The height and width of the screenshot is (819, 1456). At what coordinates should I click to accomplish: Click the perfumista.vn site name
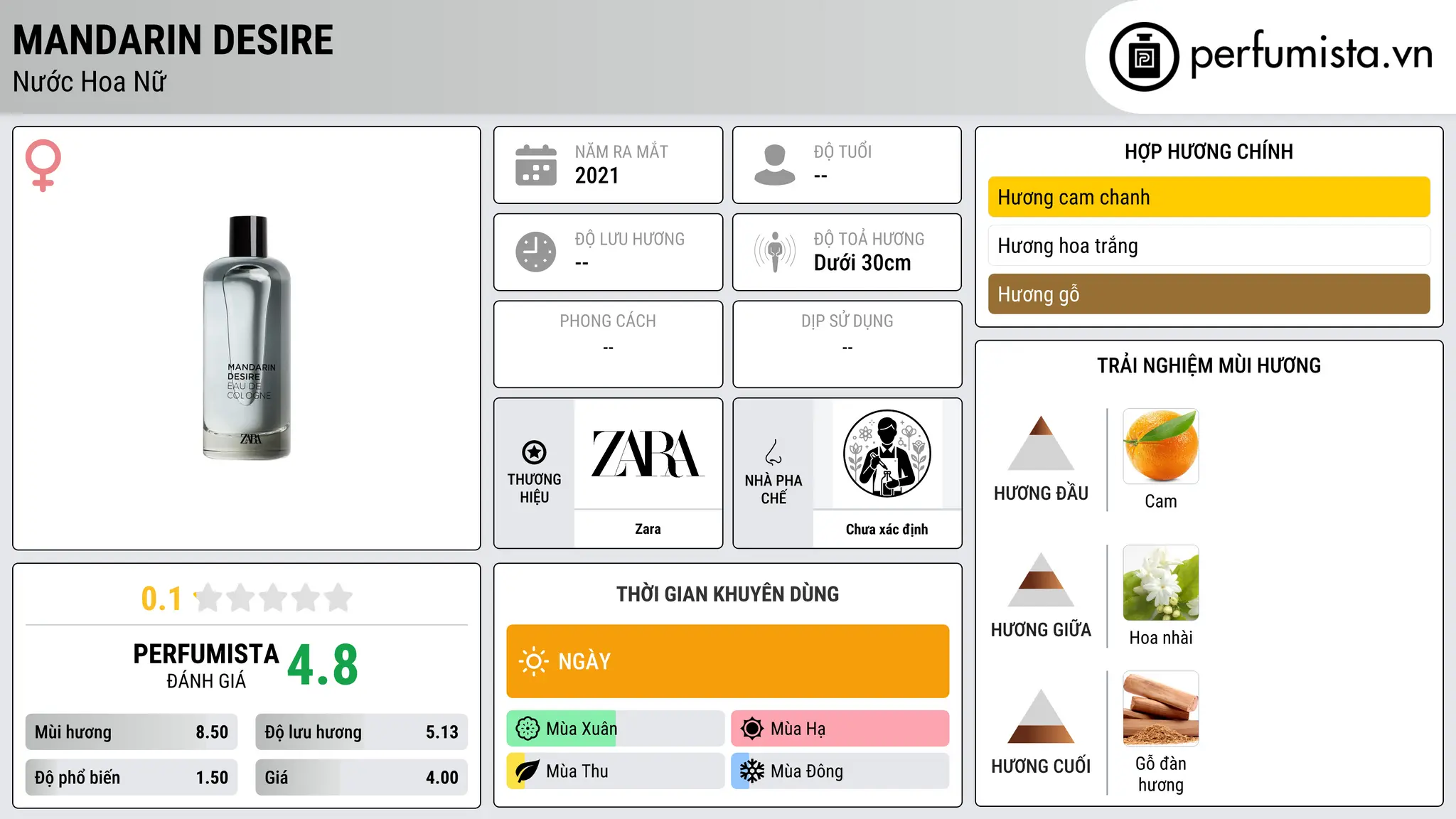(x=1312, y=55)
